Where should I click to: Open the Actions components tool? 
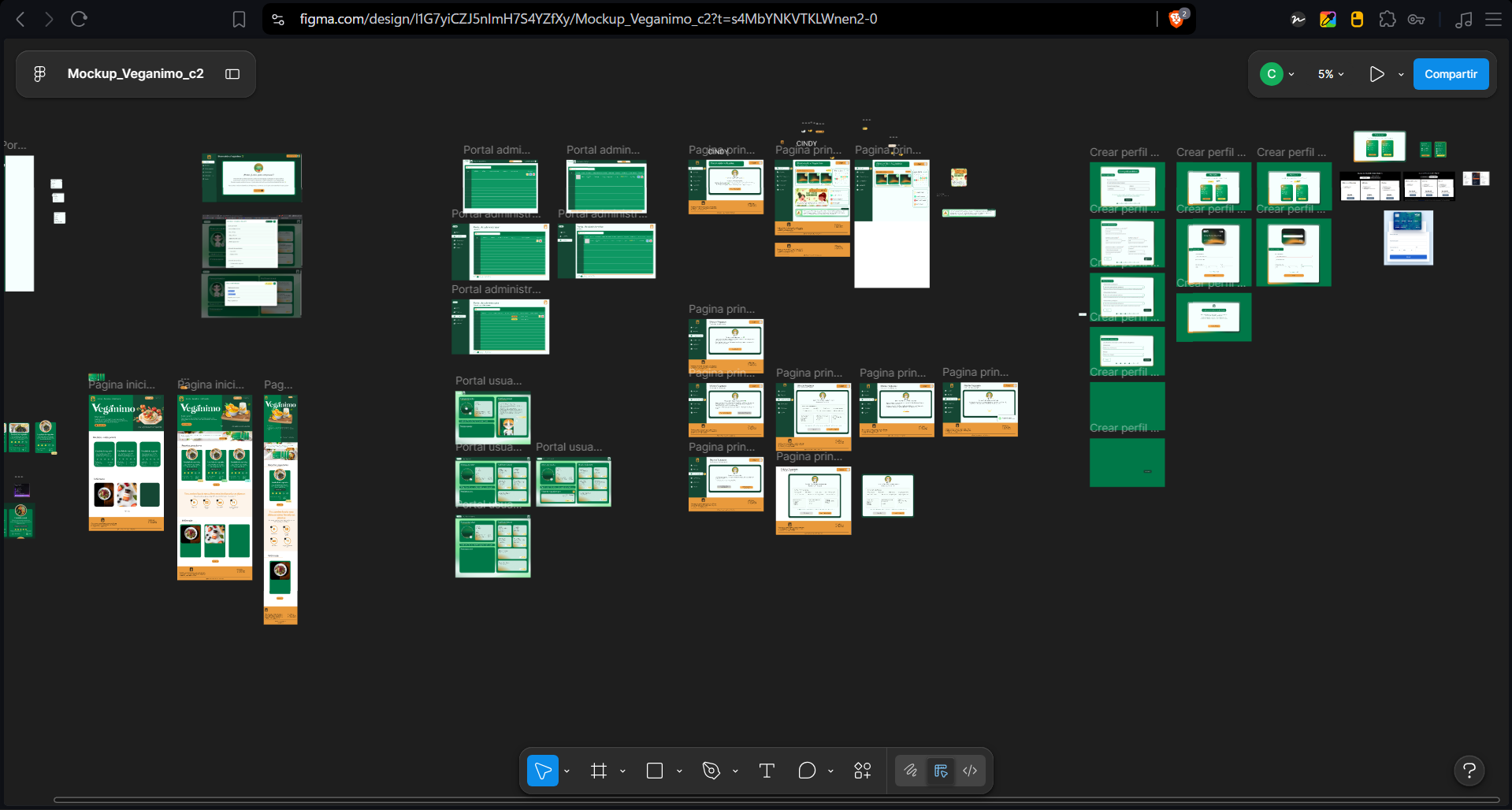tap(863, 771)
